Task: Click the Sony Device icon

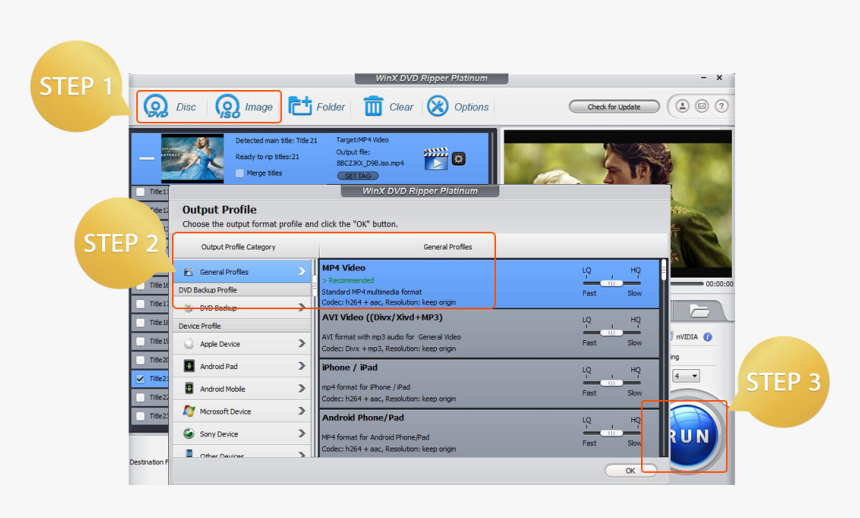Action: tap(189, 433)
